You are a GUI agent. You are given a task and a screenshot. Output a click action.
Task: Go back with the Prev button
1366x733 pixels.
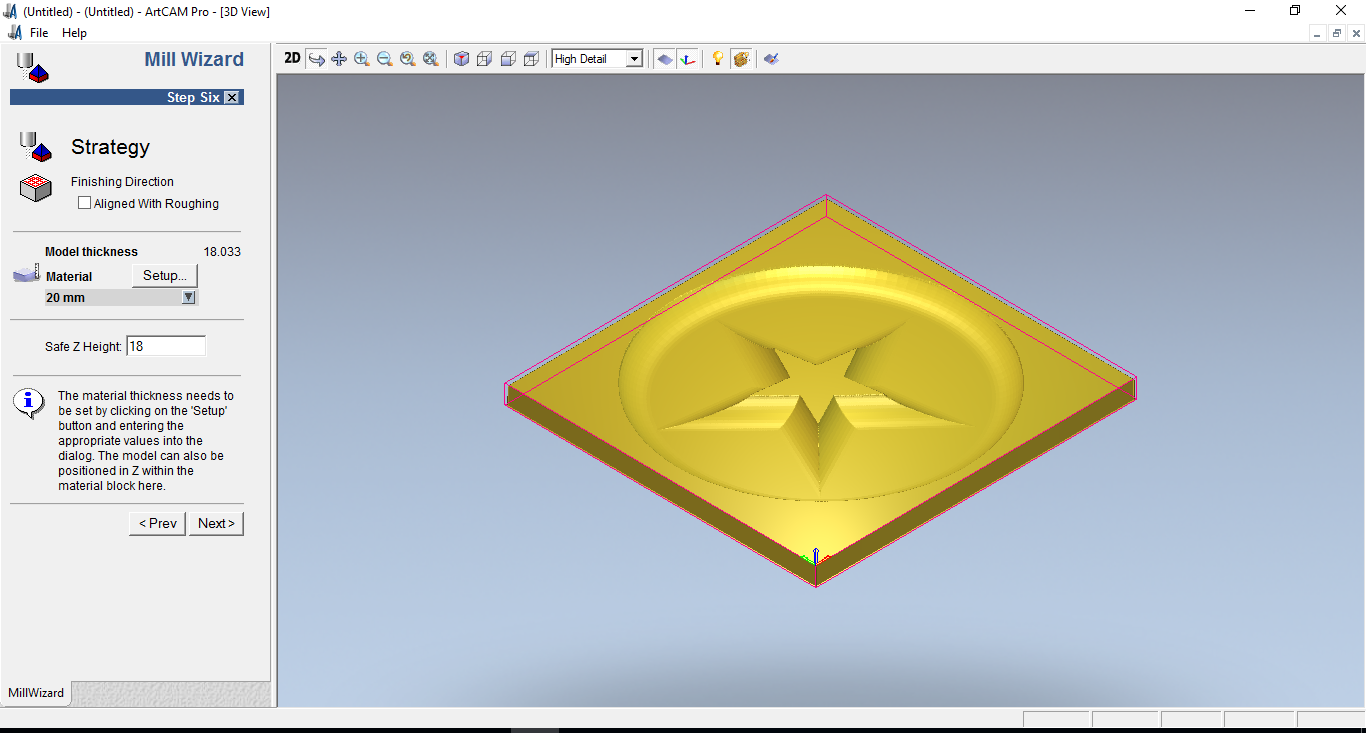pyautogui.click(x=157, y=523)
